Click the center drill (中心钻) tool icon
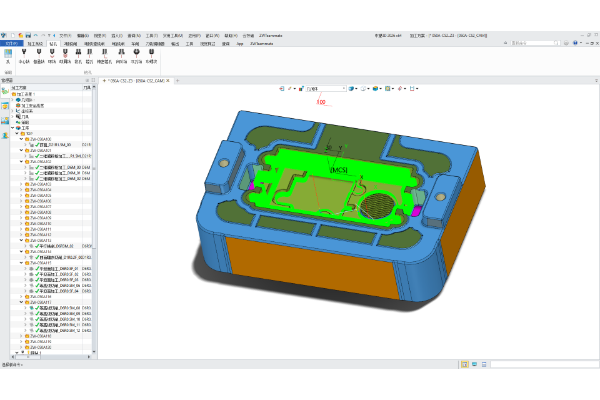This screenshot has width=600, height=400. [23, 58]
